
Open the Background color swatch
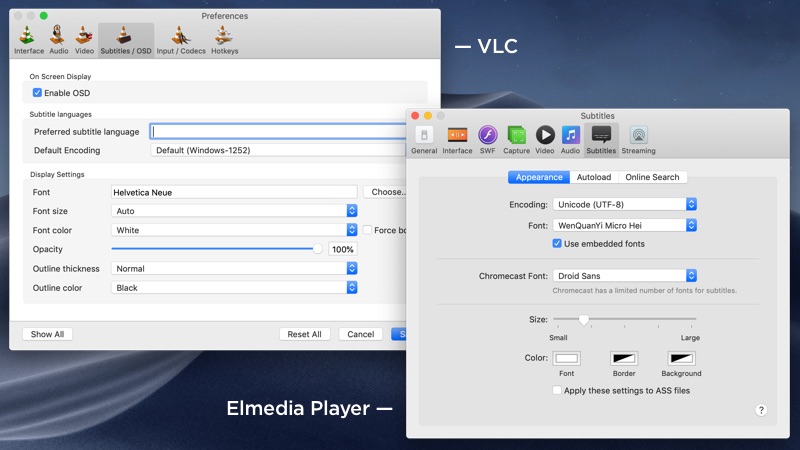(681, 358)
